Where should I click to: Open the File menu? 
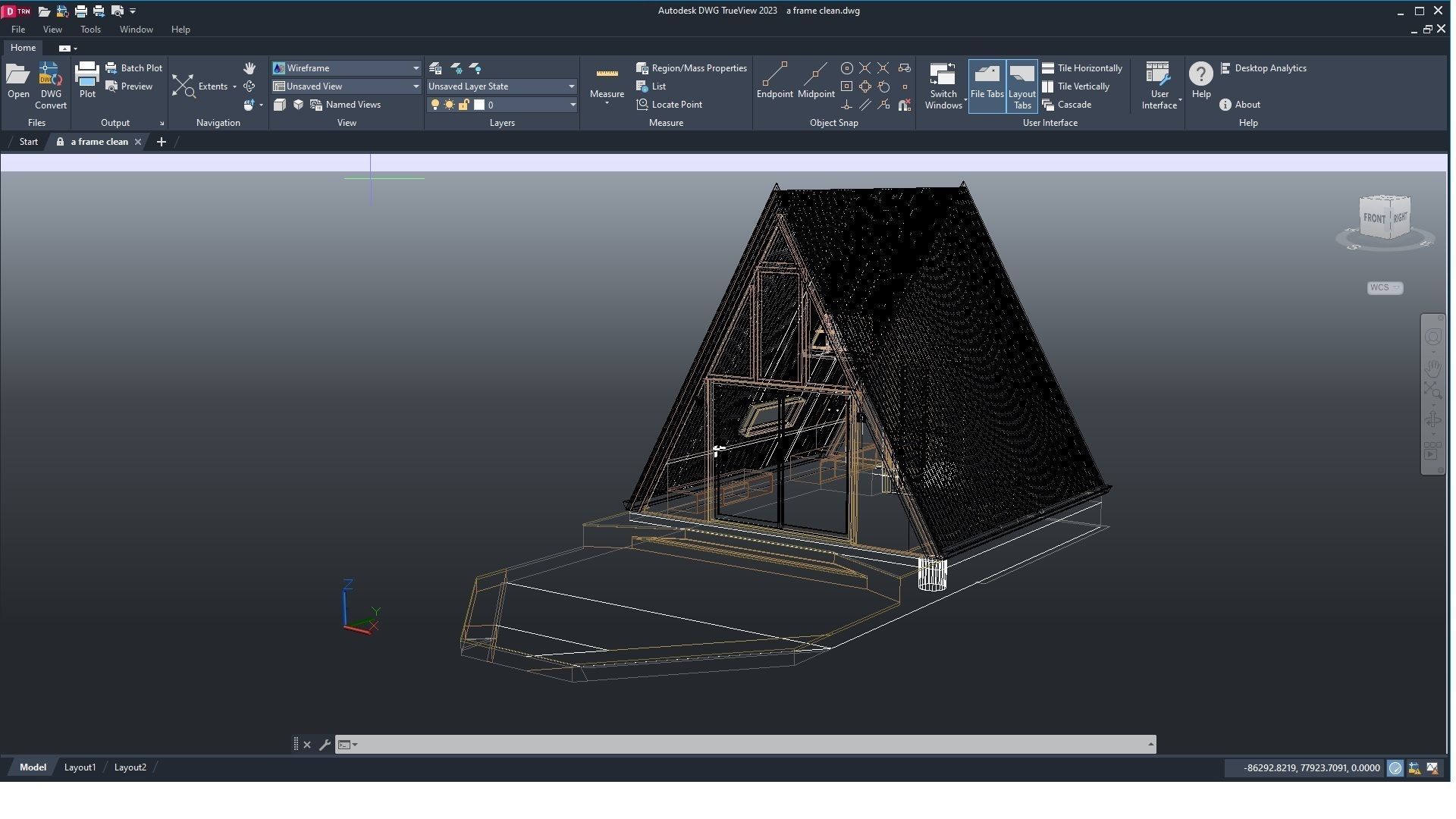coord(18,30)
